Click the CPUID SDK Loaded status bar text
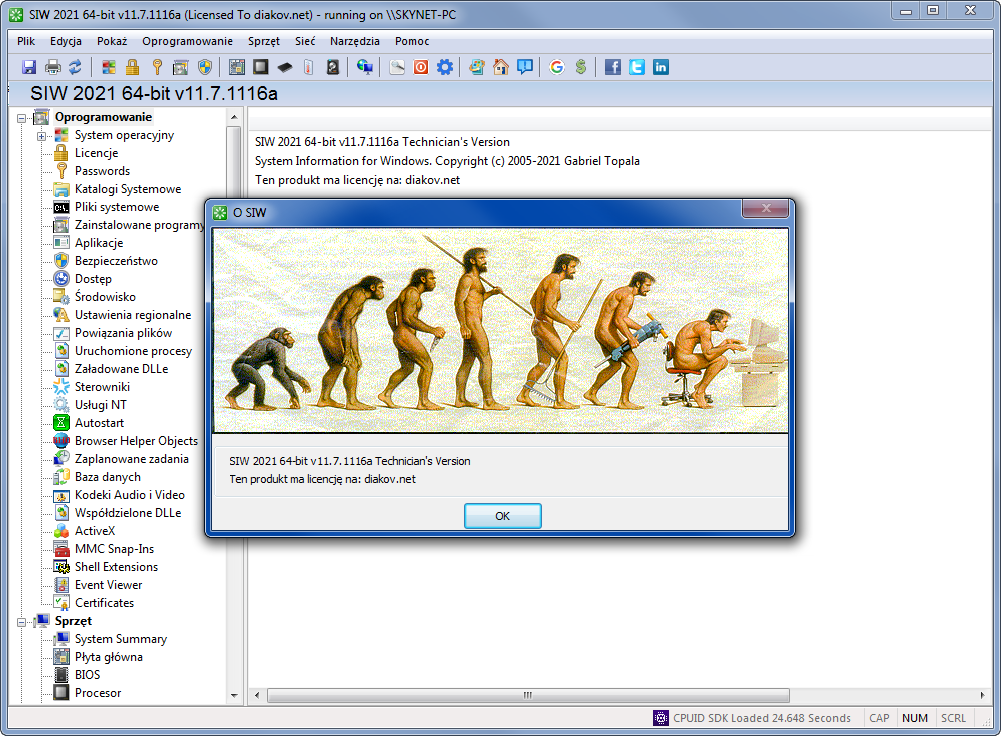1001x736 pixels. tap(762, 718)
